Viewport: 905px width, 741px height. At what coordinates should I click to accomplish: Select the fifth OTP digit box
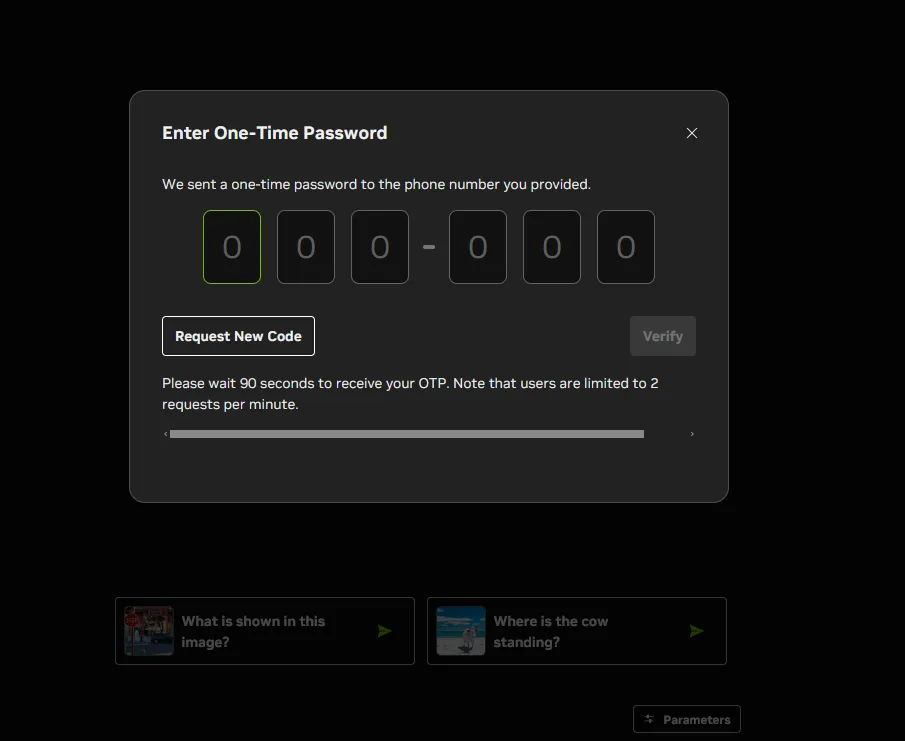tap(552, 247)
